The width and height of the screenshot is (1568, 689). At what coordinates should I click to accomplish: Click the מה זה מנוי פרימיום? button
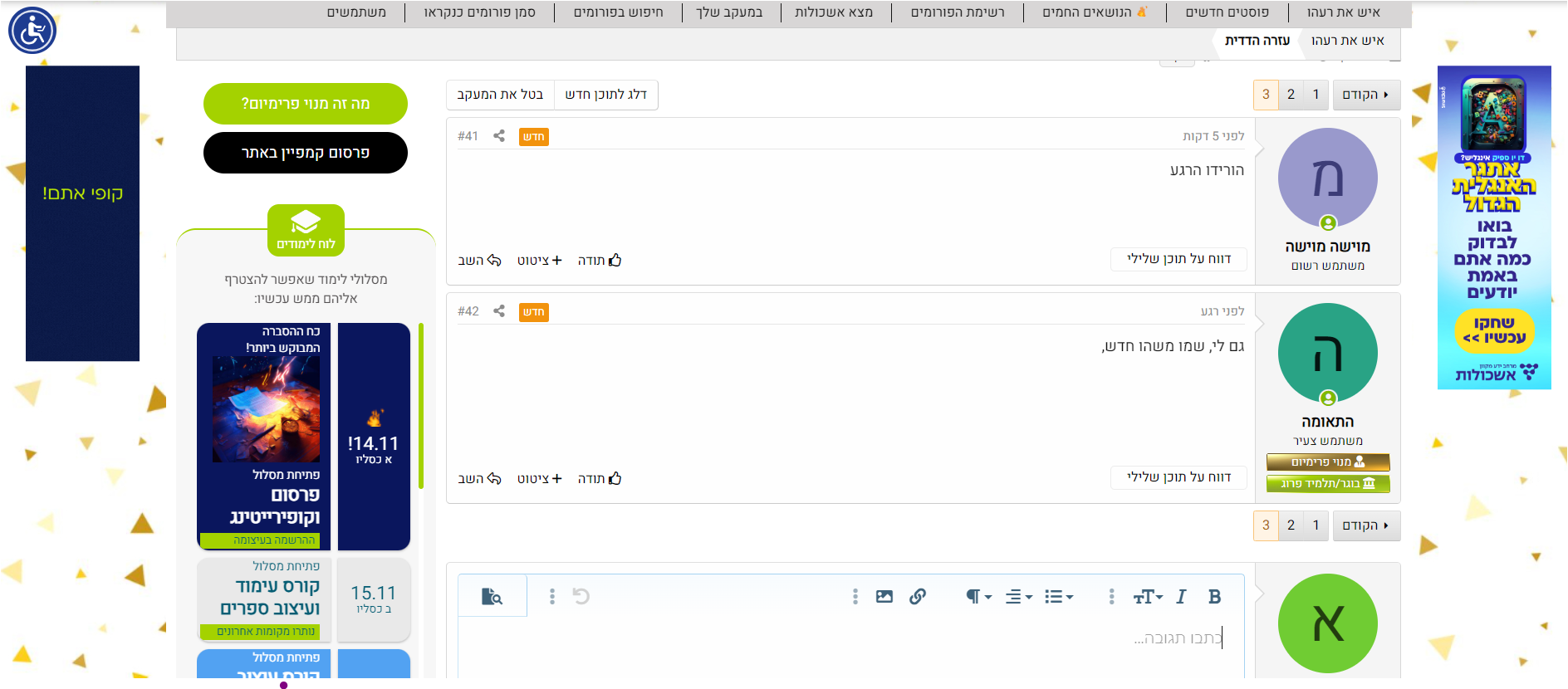tap(306, 104)
